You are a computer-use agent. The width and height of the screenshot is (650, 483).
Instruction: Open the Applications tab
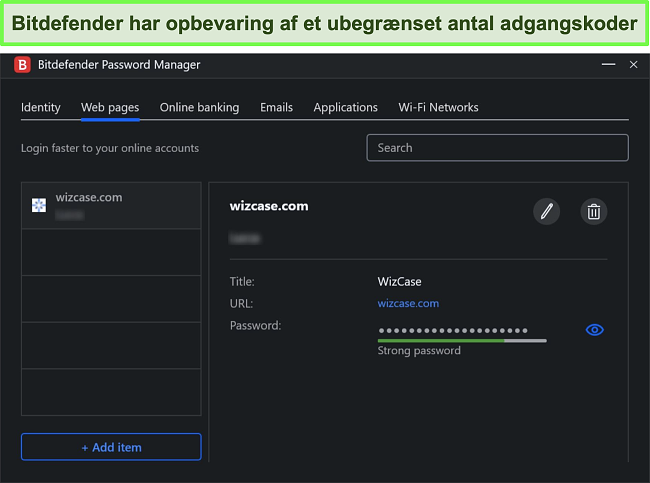345,107
